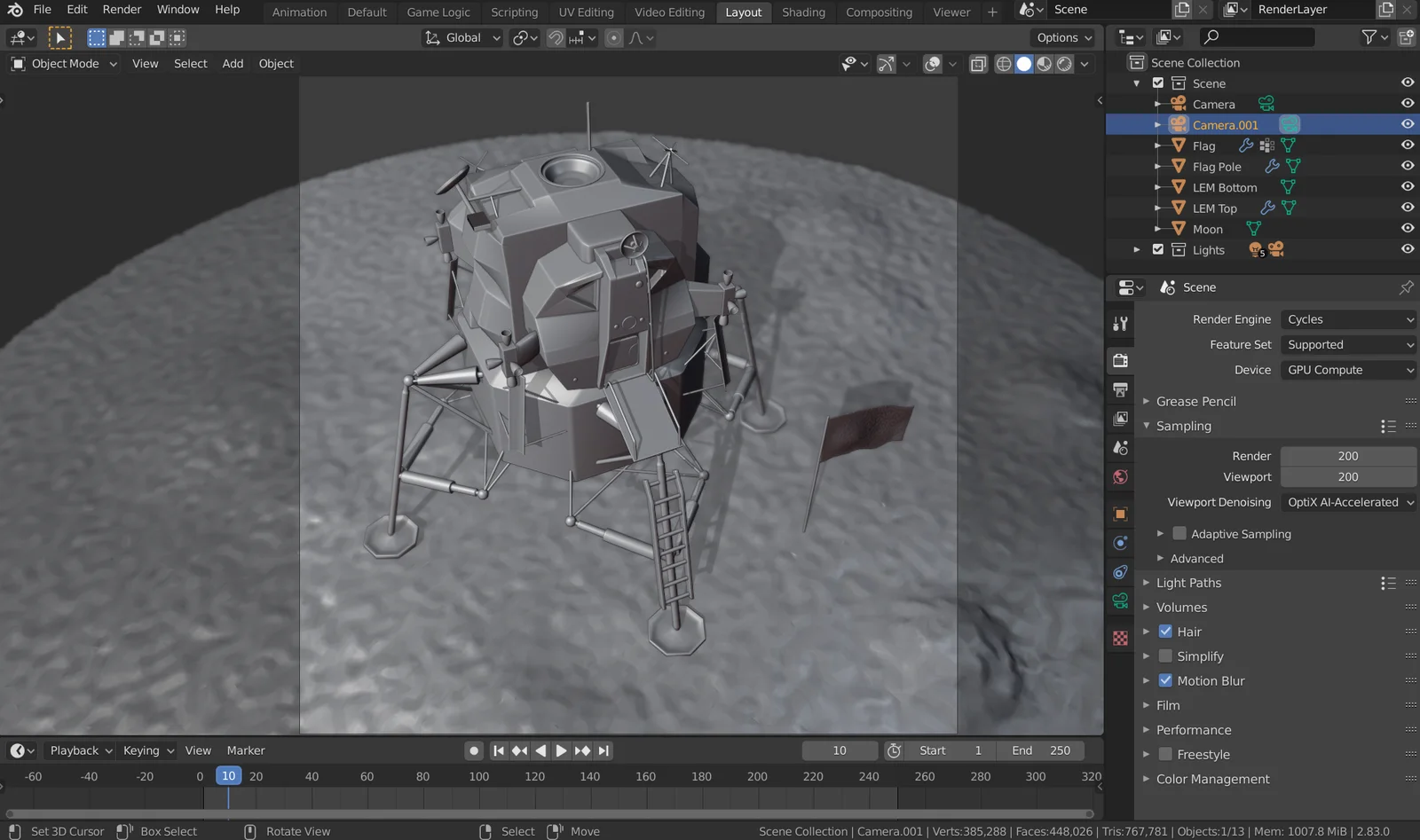Click the Viewport samples field
This screenshot has height=840, width=1420.
(x=1348, y=476)
